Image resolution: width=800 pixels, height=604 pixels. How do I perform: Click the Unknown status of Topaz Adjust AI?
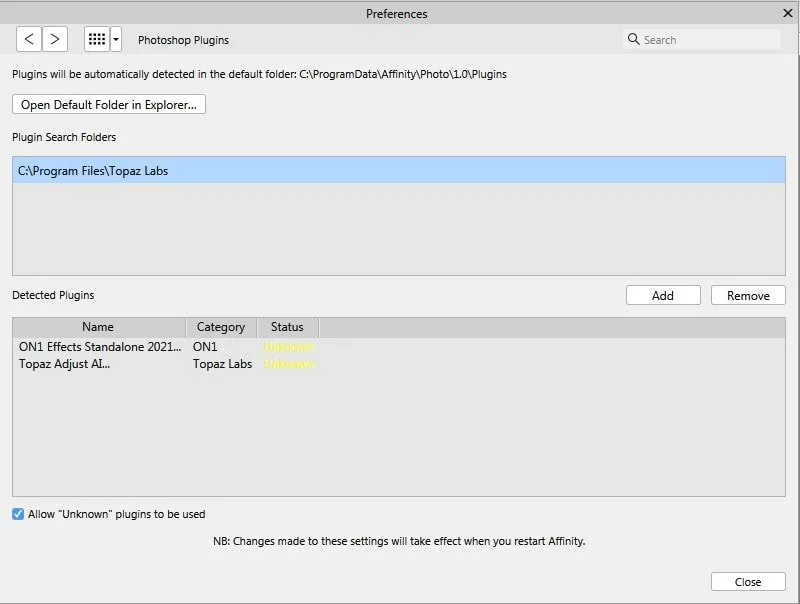tap(288, 363)
